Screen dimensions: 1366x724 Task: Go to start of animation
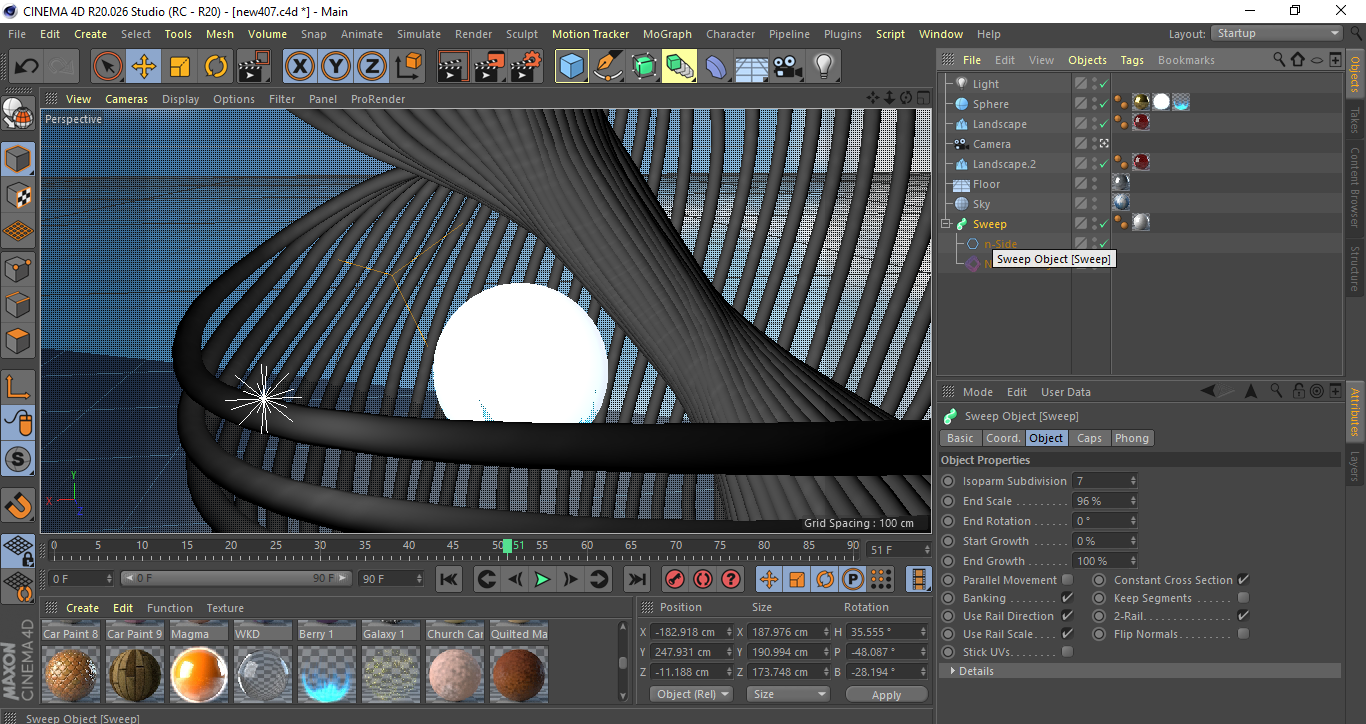[x=449, y=579]
